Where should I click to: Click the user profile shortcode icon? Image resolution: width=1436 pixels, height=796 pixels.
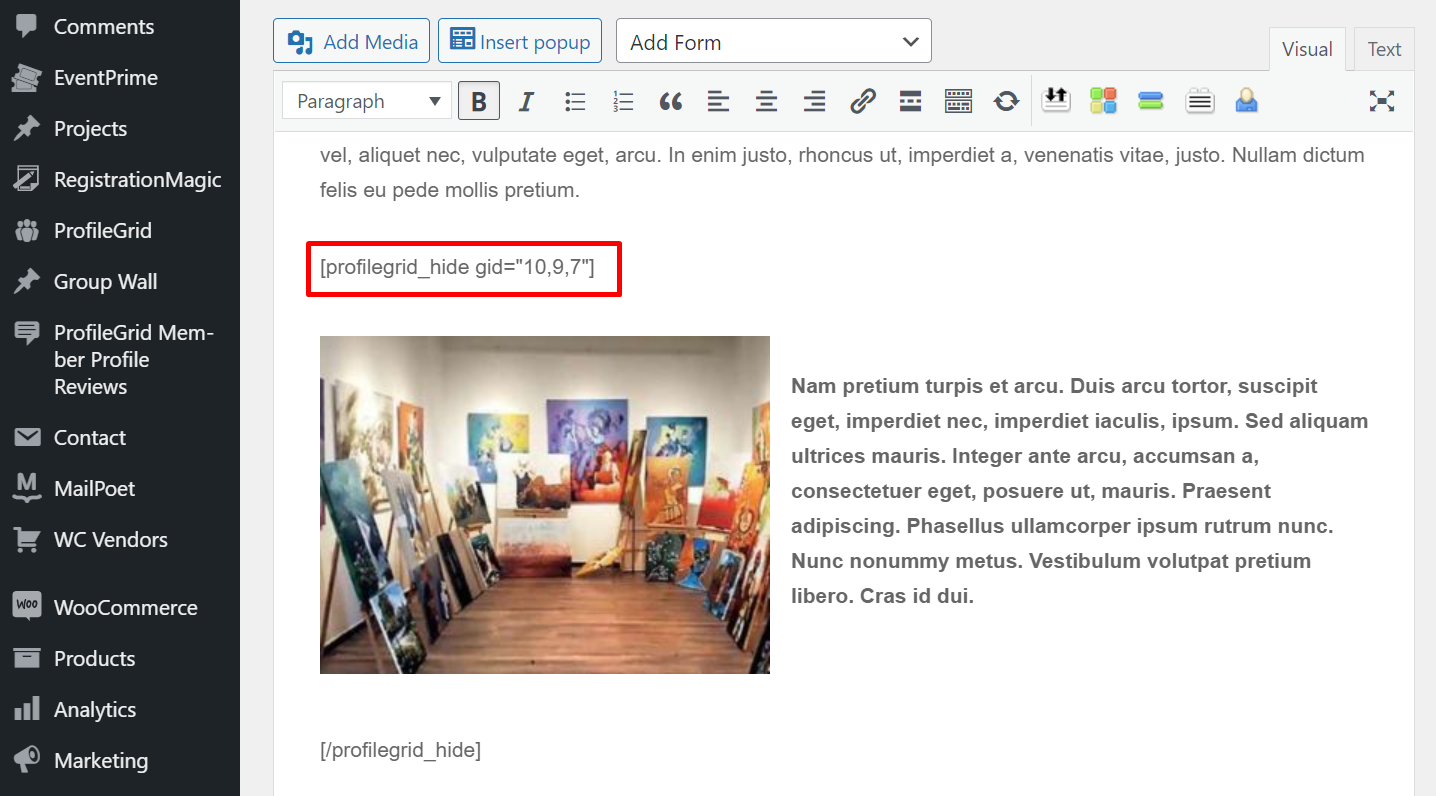[x=1246, y=101]
